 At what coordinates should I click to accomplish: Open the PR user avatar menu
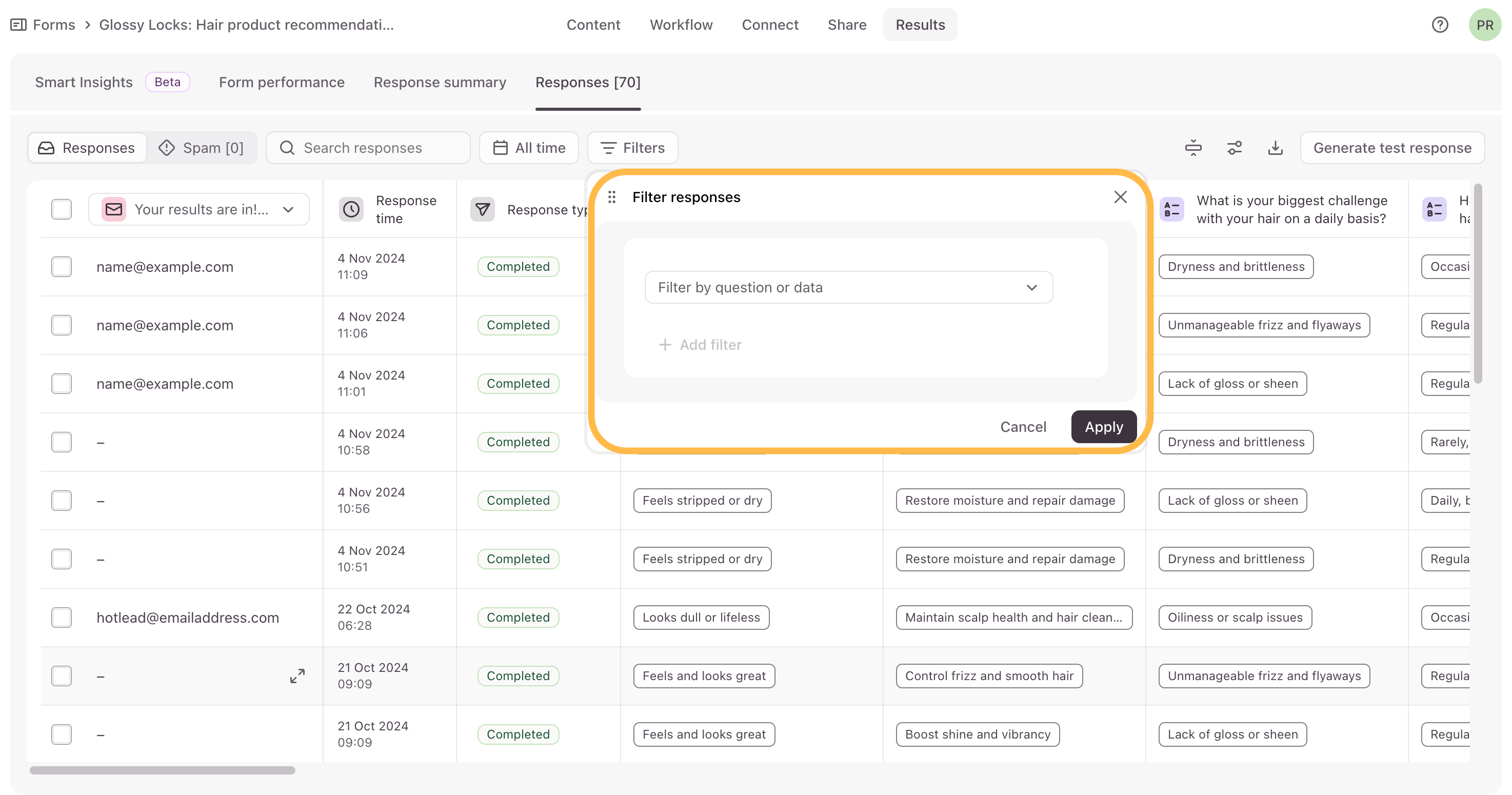coord(1484,25)
